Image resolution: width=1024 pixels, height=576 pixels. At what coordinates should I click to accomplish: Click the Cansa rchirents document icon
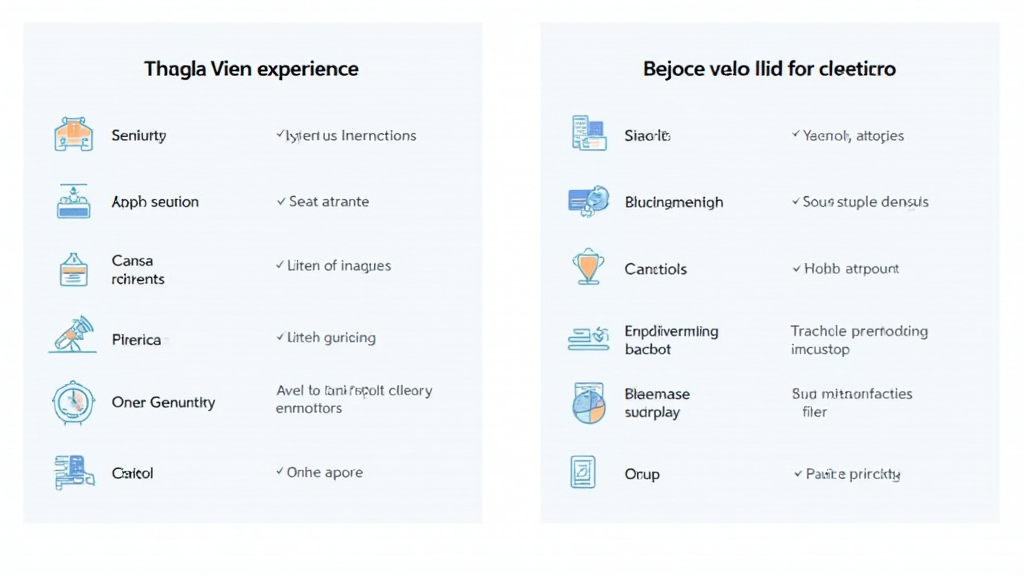(x=74, y=270)
